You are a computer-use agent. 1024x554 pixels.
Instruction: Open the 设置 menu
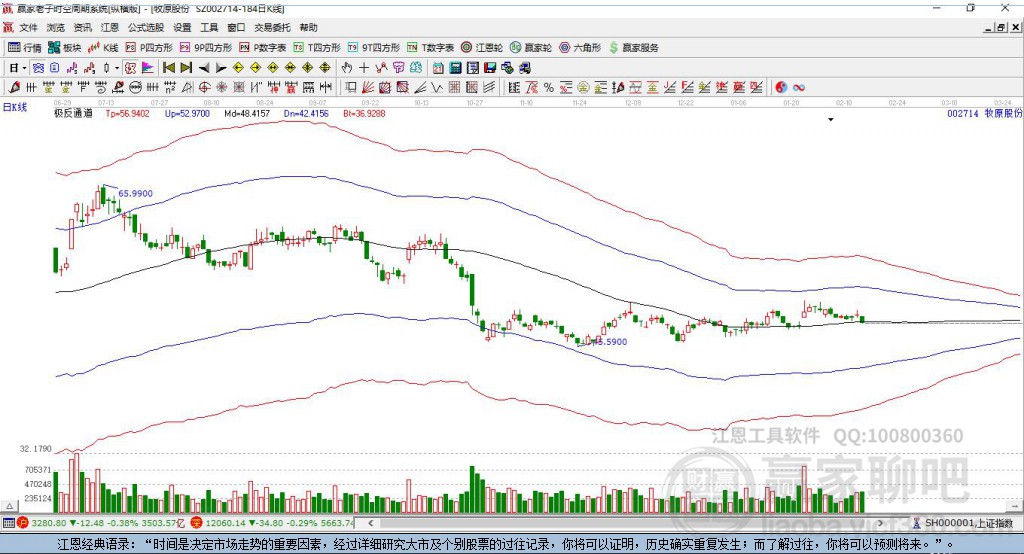182,27
